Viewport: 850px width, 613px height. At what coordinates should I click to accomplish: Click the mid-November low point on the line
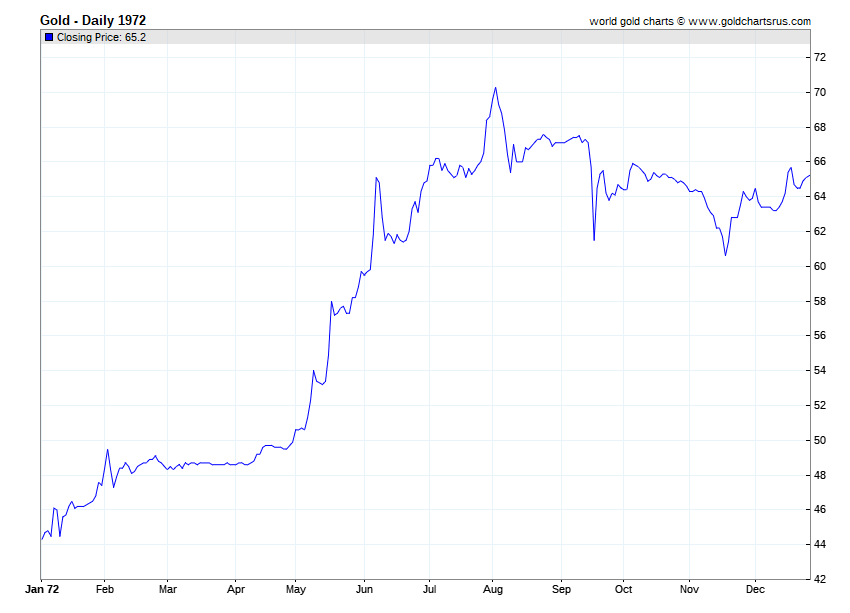point(726,255)
